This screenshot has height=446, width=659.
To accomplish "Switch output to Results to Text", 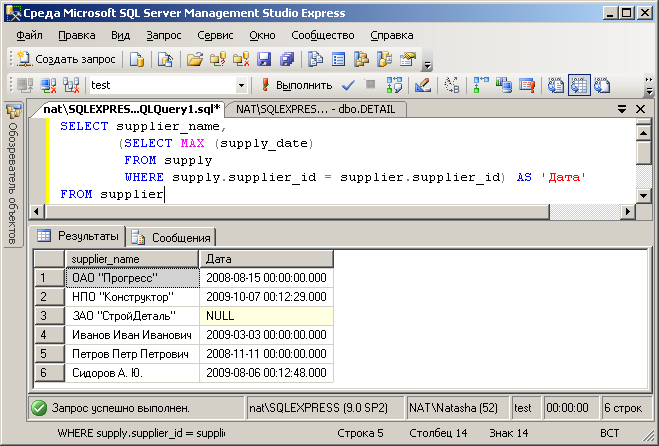I will [x=556, y=85].
